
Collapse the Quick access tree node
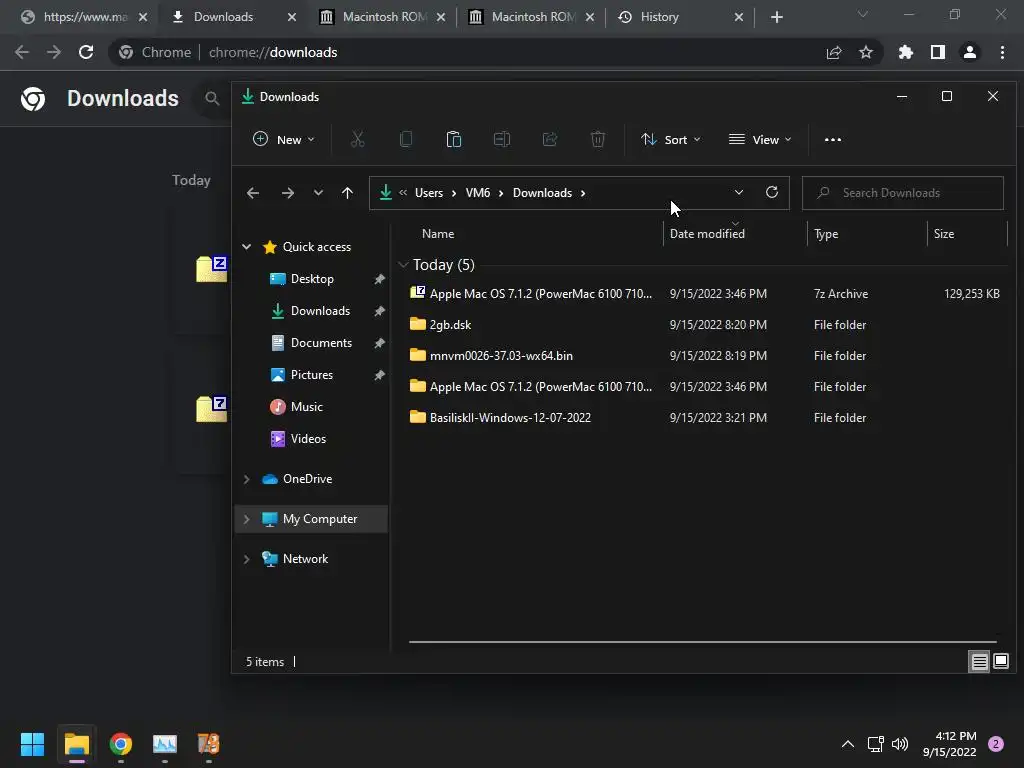(246, 247)
